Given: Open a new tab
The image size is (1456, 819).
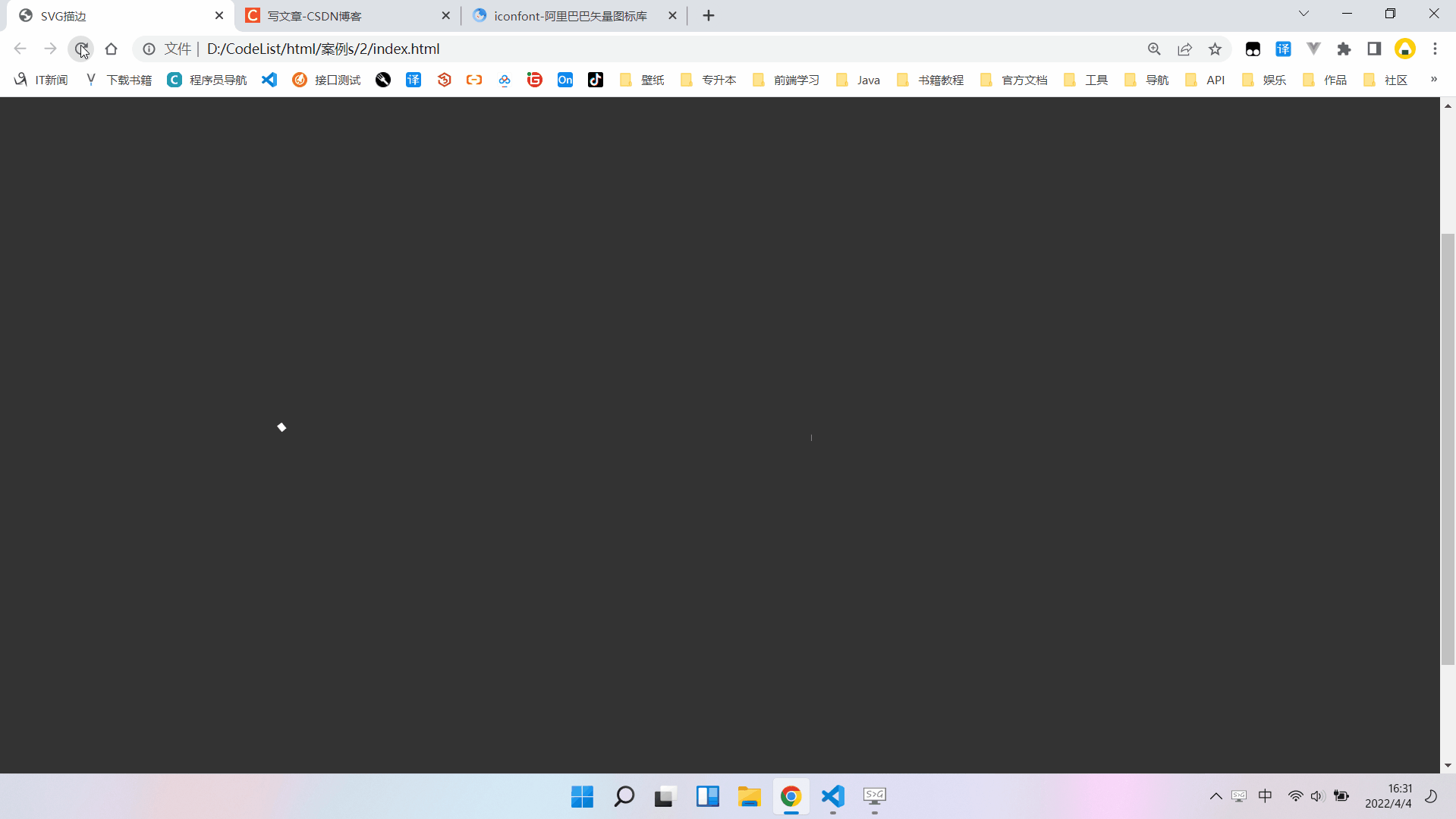Looking at the screenshot, I should tap(709, 16).
